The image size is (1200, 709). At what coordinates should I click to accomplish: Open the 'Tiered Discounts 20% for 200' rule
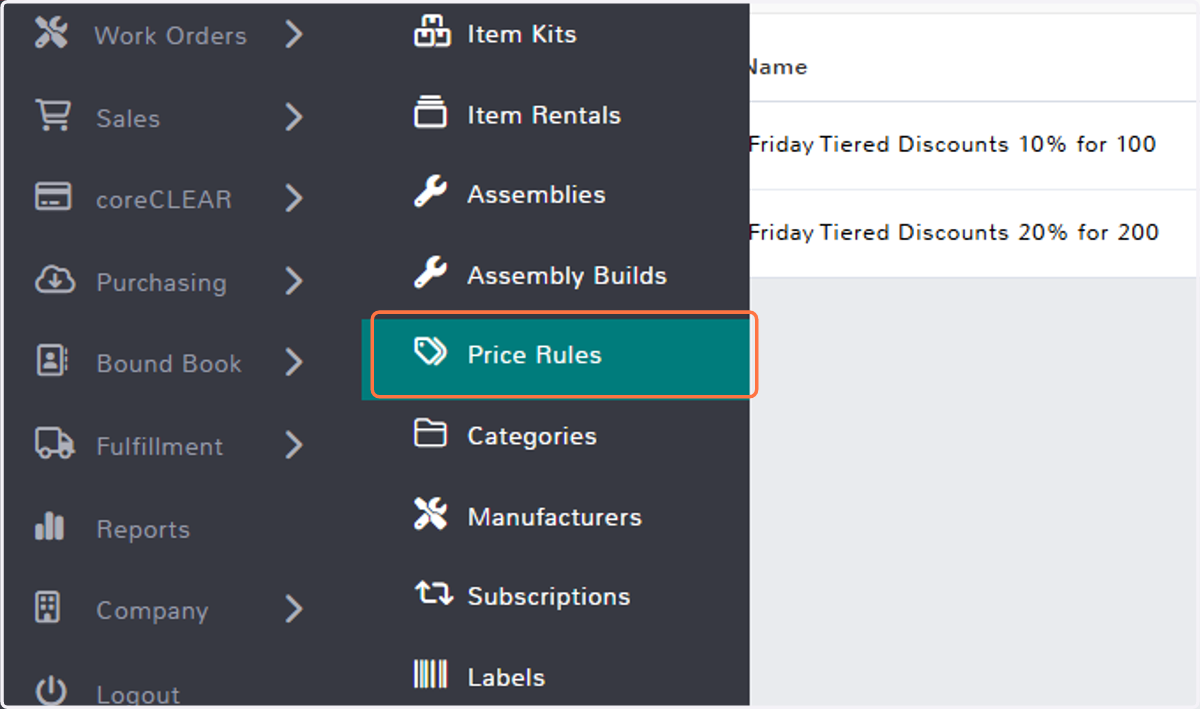(x=954, y=232)
